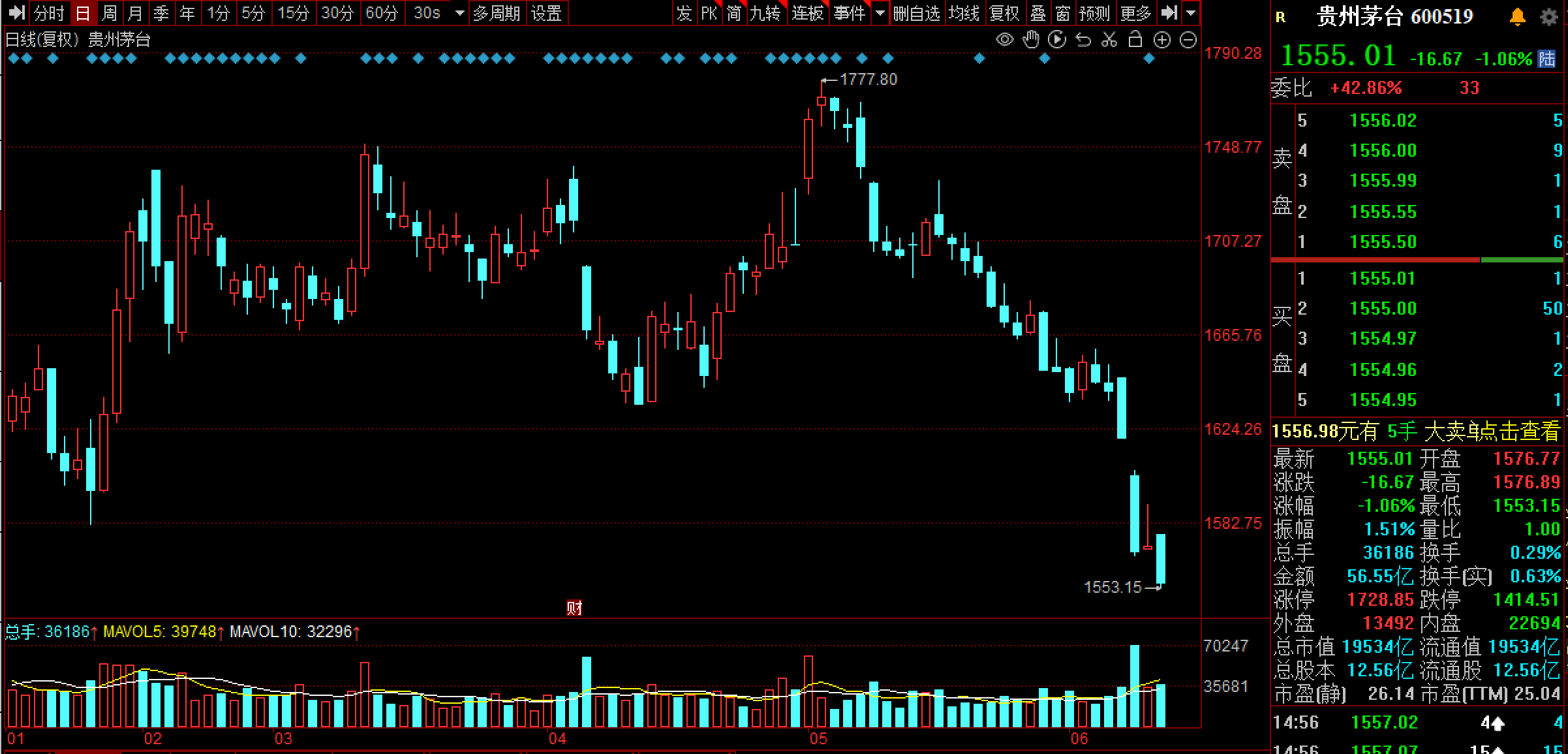Click the red 财 marker on chart

click(574, 608)
